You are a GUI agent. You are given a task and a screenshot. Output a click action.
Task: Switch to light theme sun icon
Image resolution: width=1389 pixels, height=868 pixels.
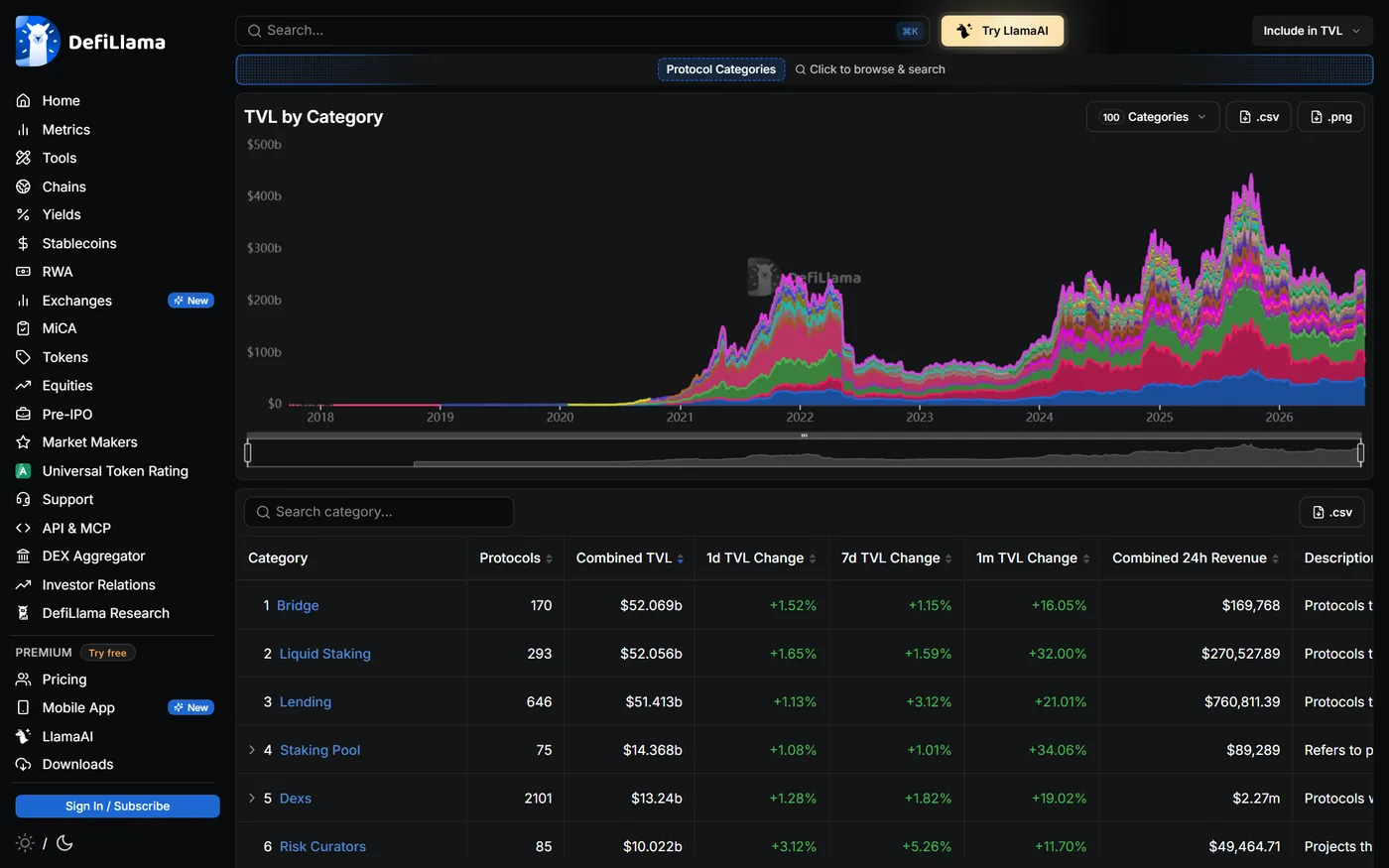[x=25, y=843]
